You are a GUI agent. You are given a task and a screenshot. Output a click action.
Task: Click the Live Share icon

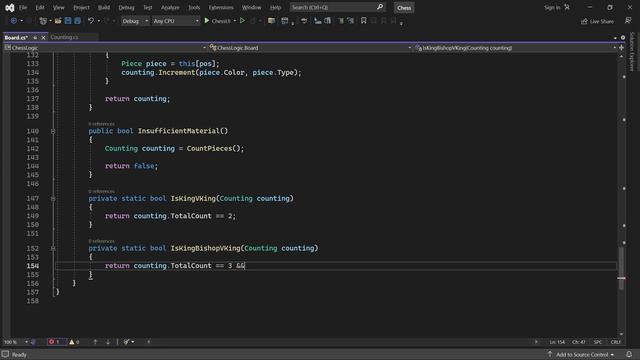pyautogui.click(x=584, y=21)
